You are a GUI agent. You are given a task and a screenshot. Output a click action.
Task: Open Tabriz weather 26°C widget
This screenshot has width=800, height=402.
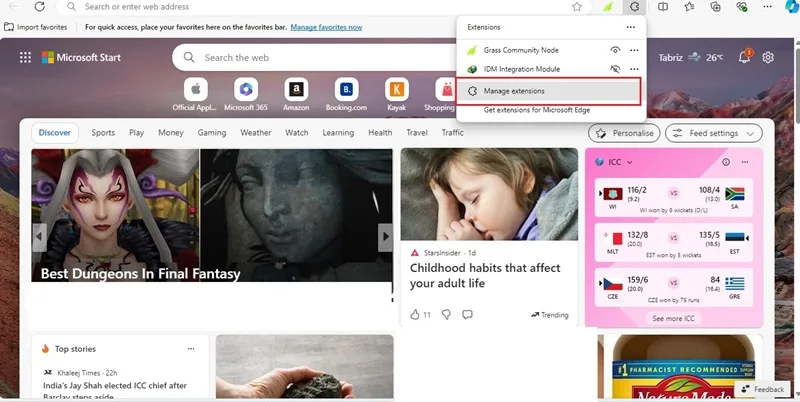(690, 58)
